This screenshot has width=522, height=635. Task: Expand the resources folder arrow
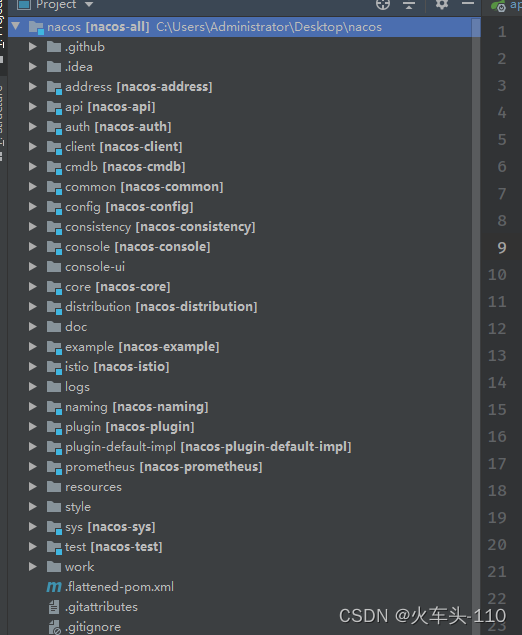click(x=33, y=487)
